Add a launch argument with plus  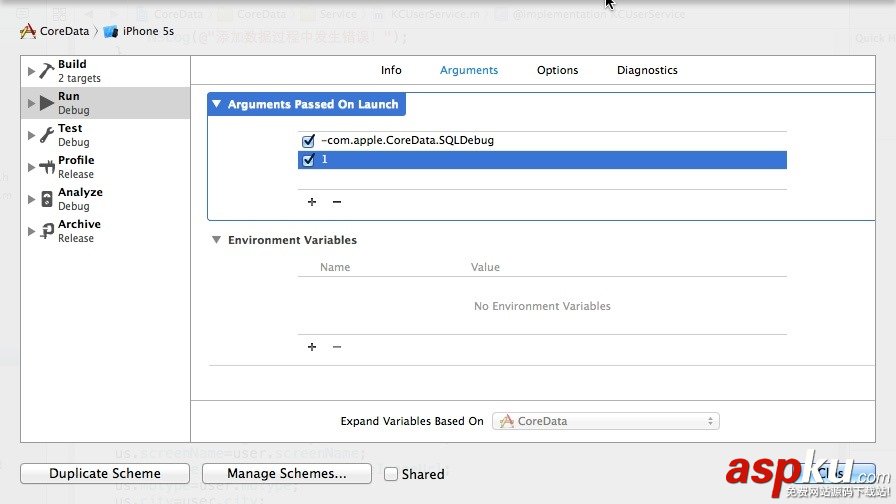click(312, 202)
